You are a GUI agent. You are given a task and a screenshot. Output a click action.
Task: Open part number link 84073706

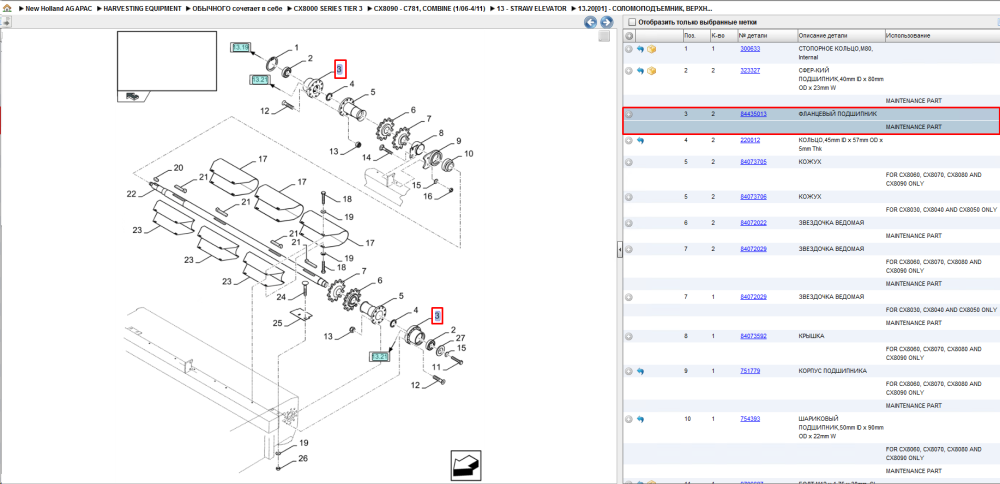coord(753,197)
